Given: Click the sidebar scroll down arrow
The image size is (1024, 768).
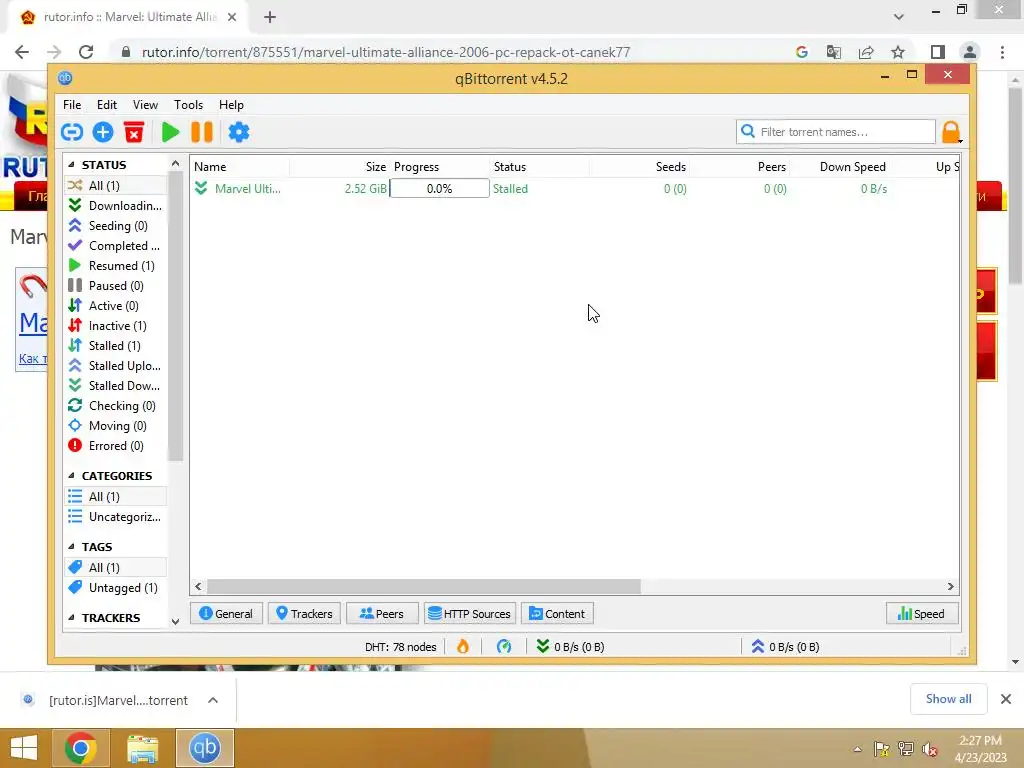Looking at the screenshot, I should click(x=175, y=622).
